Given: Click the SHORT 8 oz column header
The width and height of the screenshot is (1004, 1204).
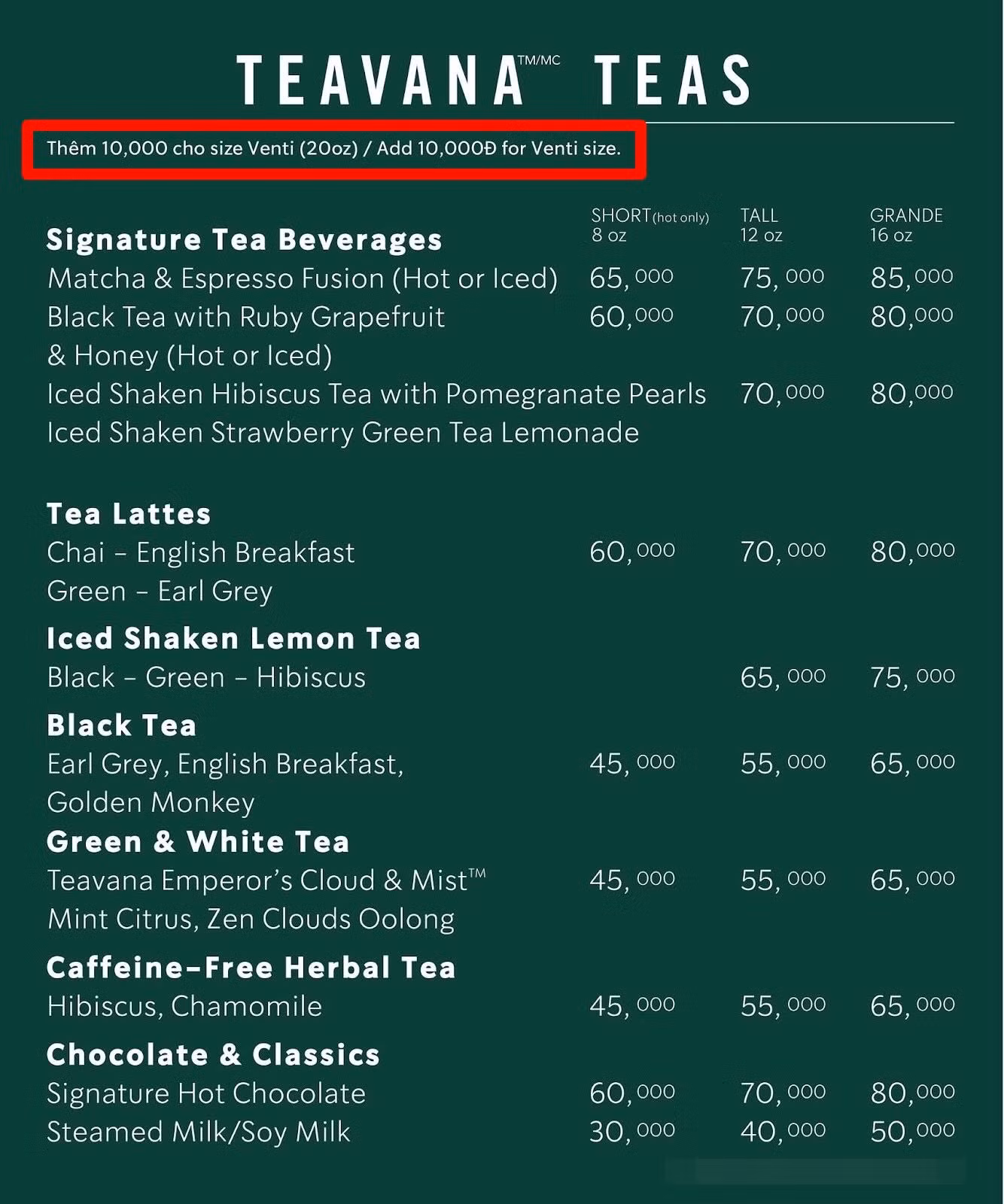Looking at the screenshot, I should click(649, 225).
